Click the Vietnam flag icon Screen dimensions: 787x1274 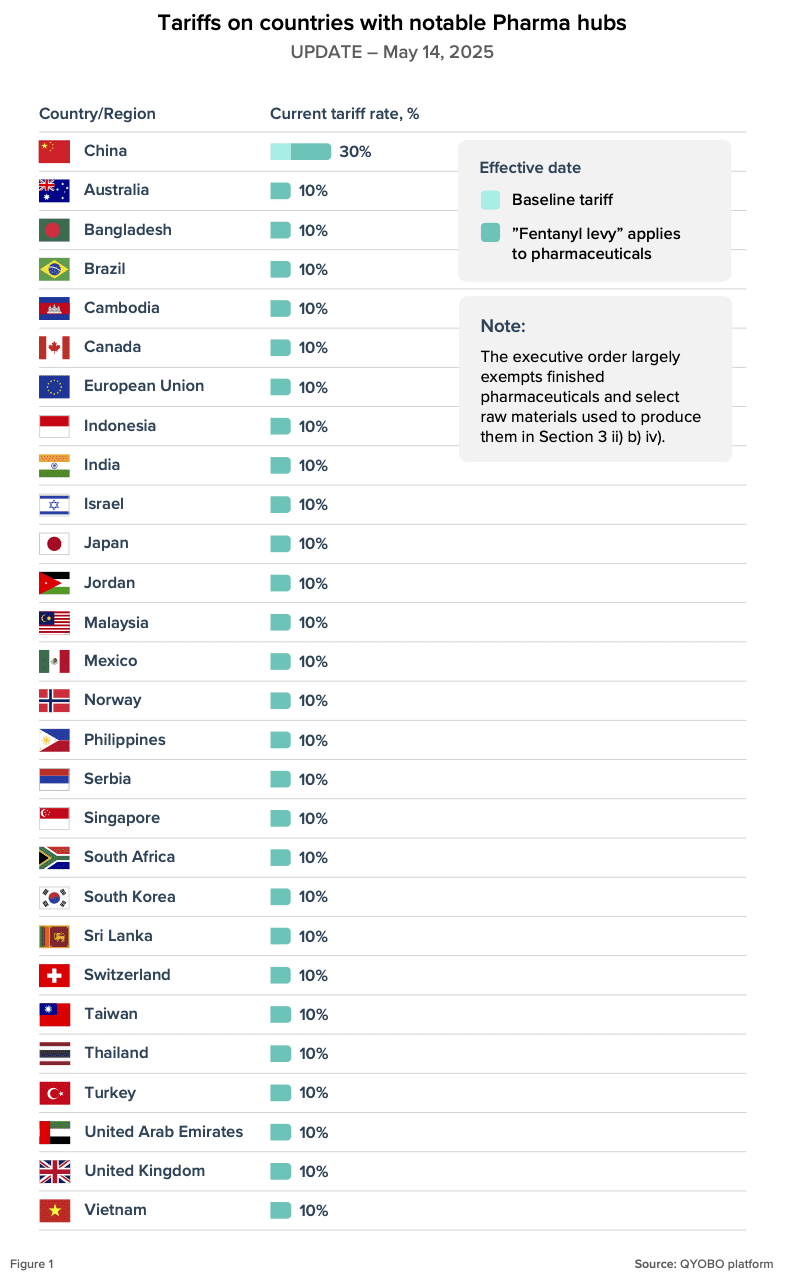(x=54, y=1210)
